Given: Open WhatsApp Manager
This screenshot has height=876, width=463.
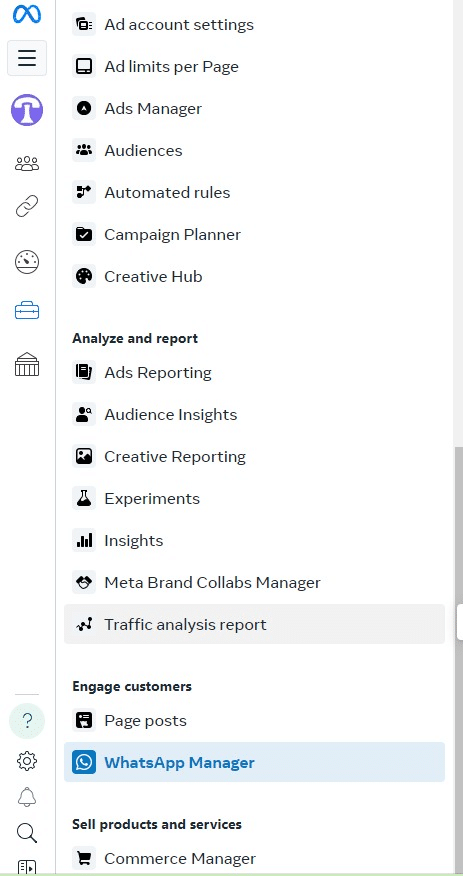Looking at the screenshot, I should [x=254, y=762].
